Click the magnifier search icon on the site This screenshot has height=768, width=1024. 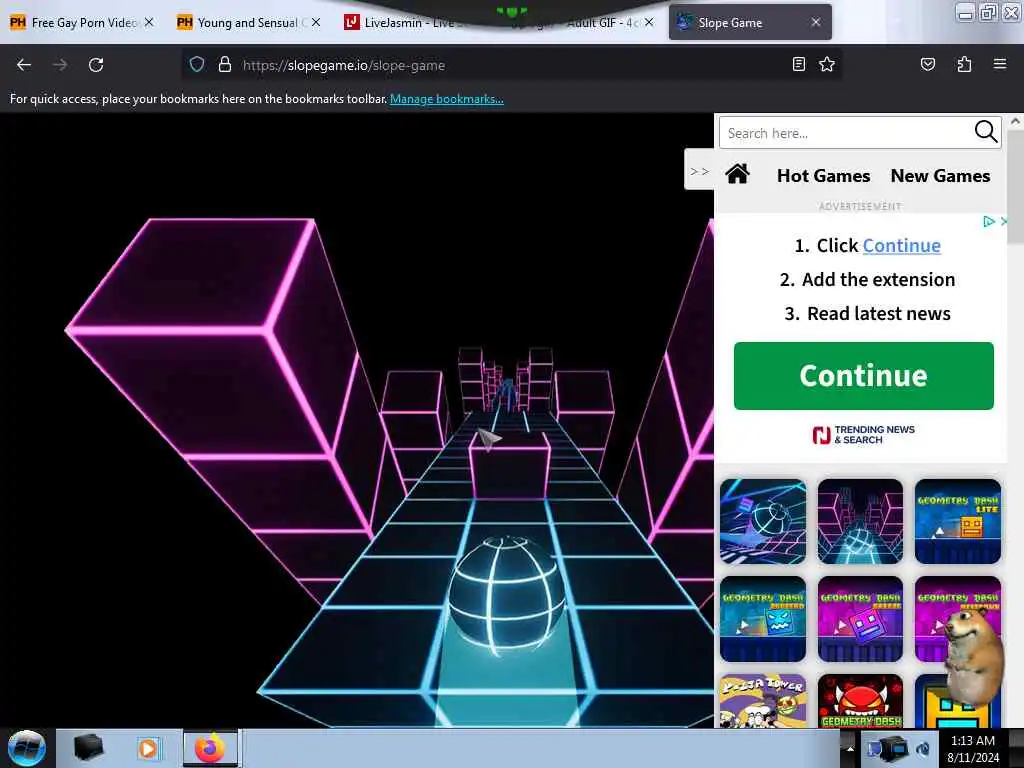(x=985, y=132)
